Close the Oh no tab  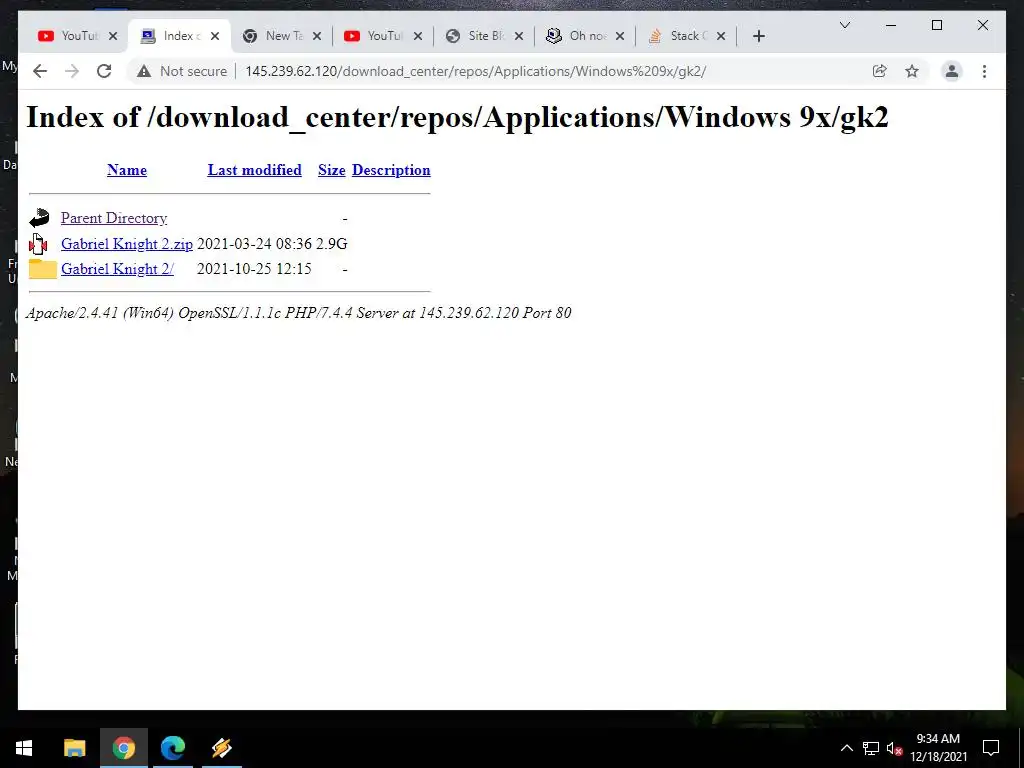coord(620,36)
